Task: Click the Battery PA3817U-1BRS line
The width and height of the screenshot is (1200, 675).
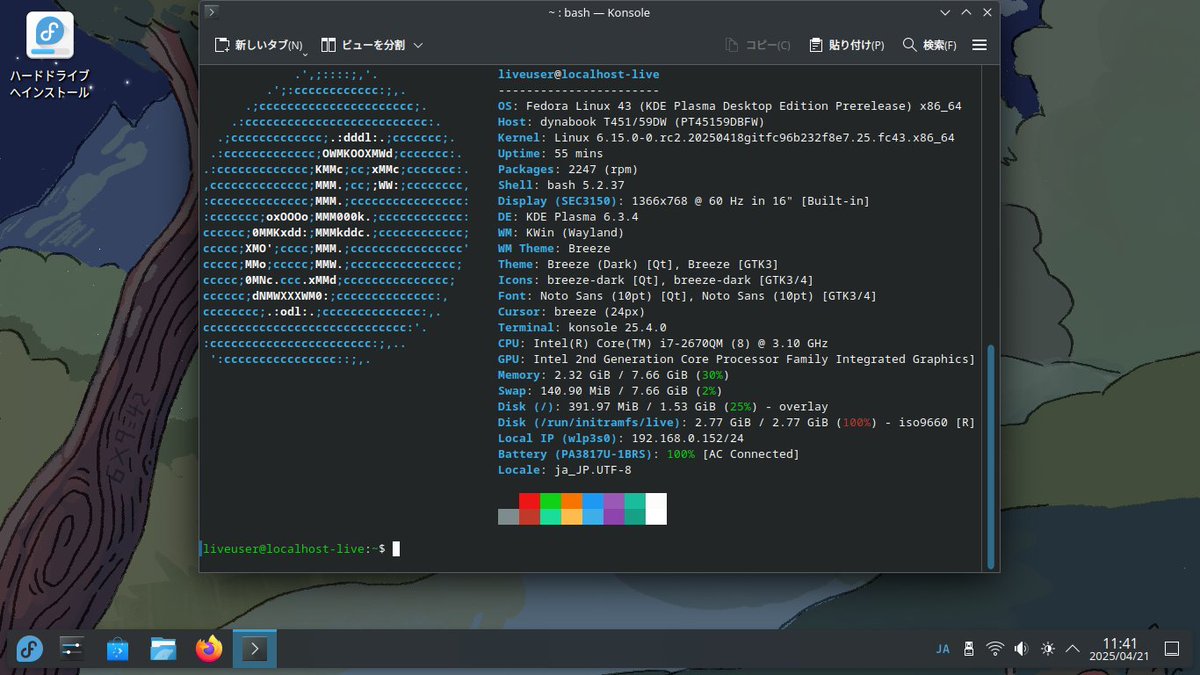Action: (649, 454)
